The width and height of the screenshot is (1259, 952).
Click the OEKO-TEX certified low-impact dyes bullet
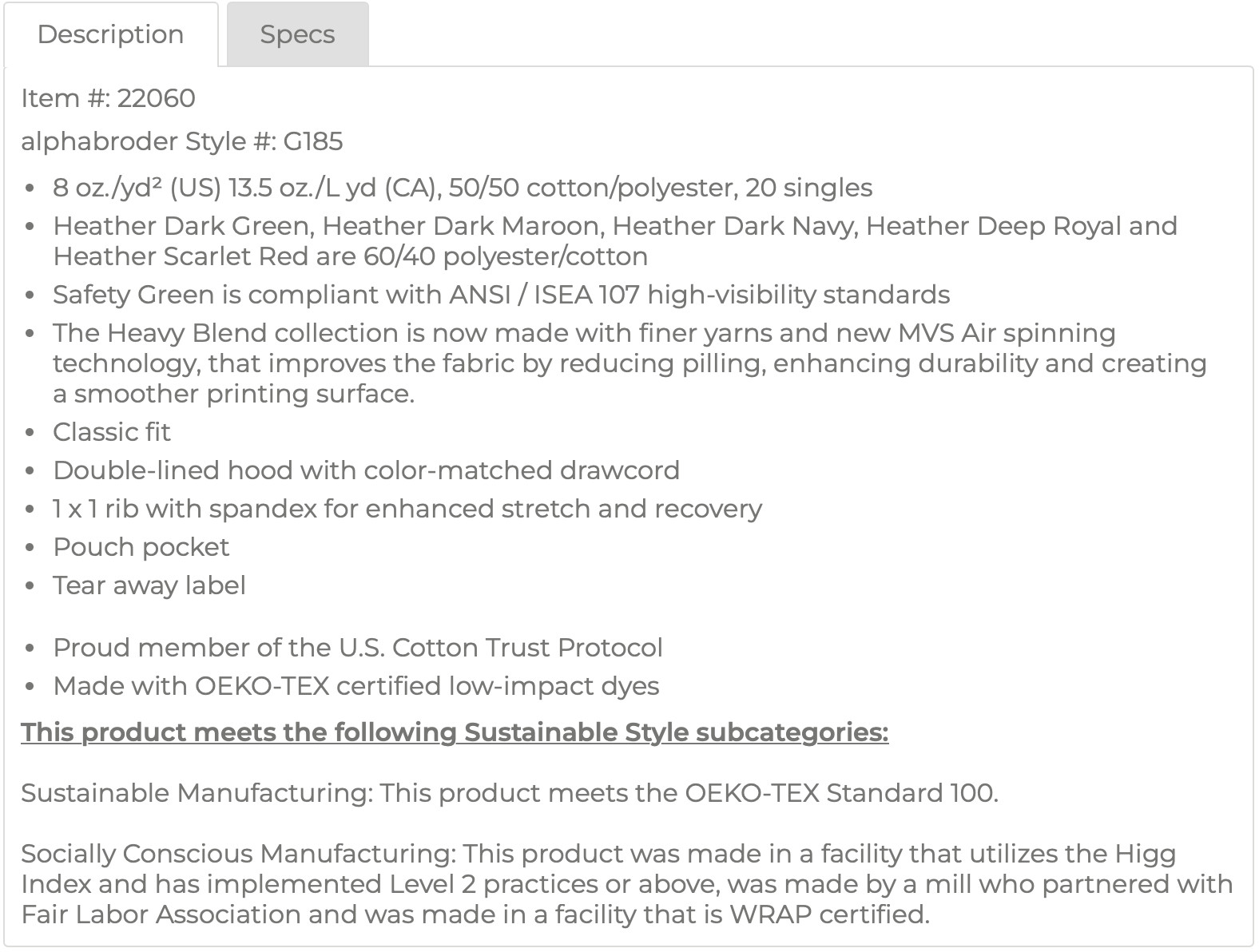(x=355, y=686)
